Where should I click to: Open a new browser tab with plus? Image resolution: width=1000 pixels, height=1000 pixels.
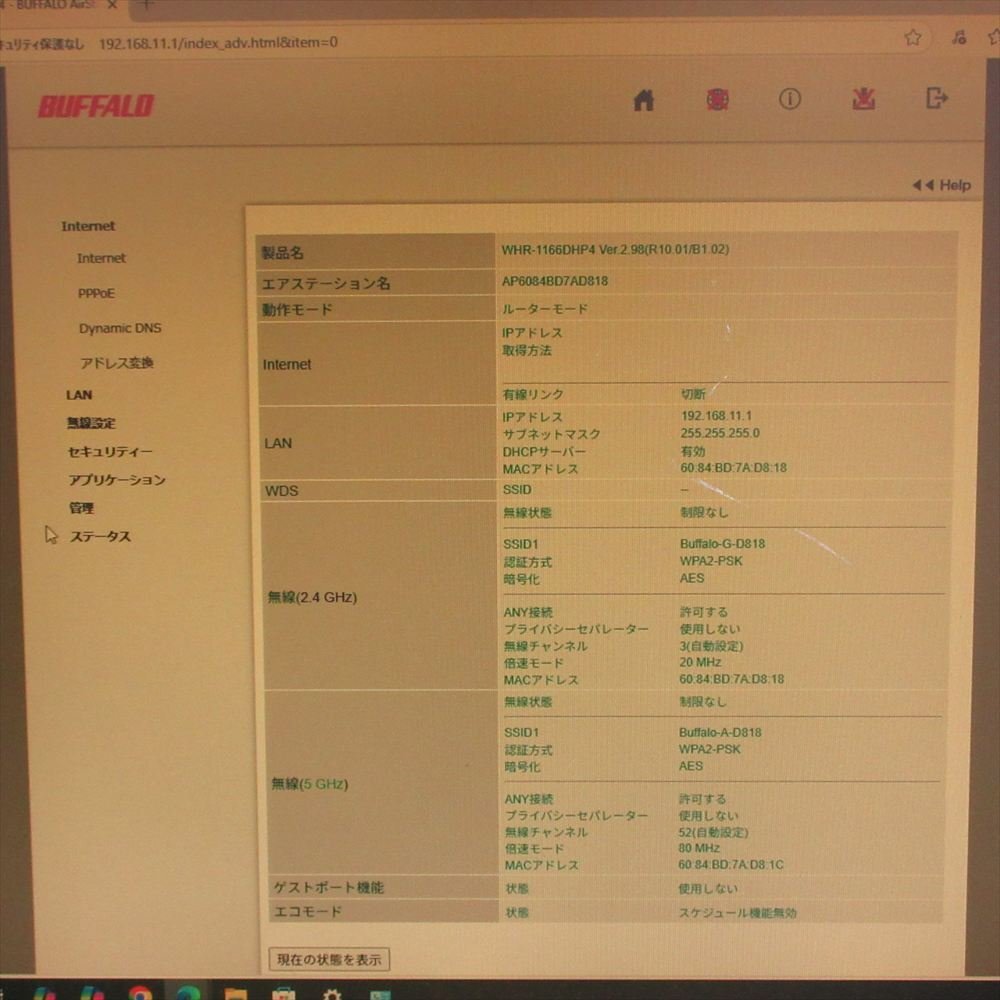tap(147, 4)
